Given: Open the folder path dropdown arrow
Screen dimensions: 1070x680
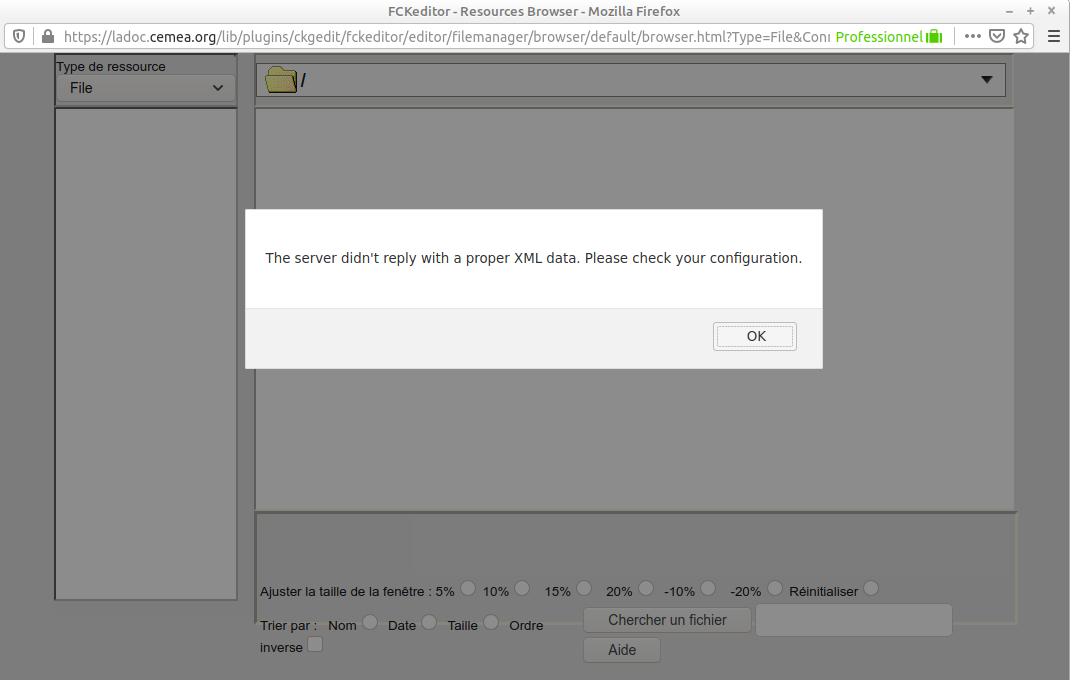Looking at the screenshot, I should 985,79.
